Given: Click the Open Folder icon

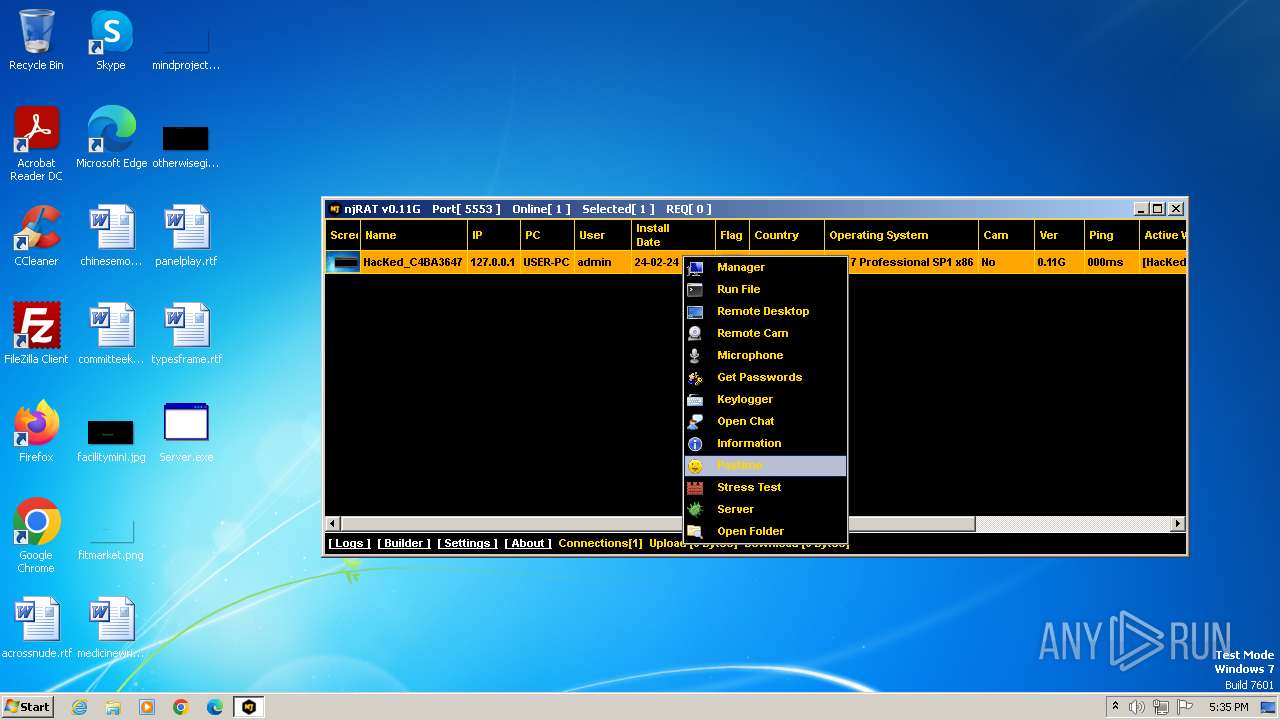Looking at the screenshot, I should [695, 531].
